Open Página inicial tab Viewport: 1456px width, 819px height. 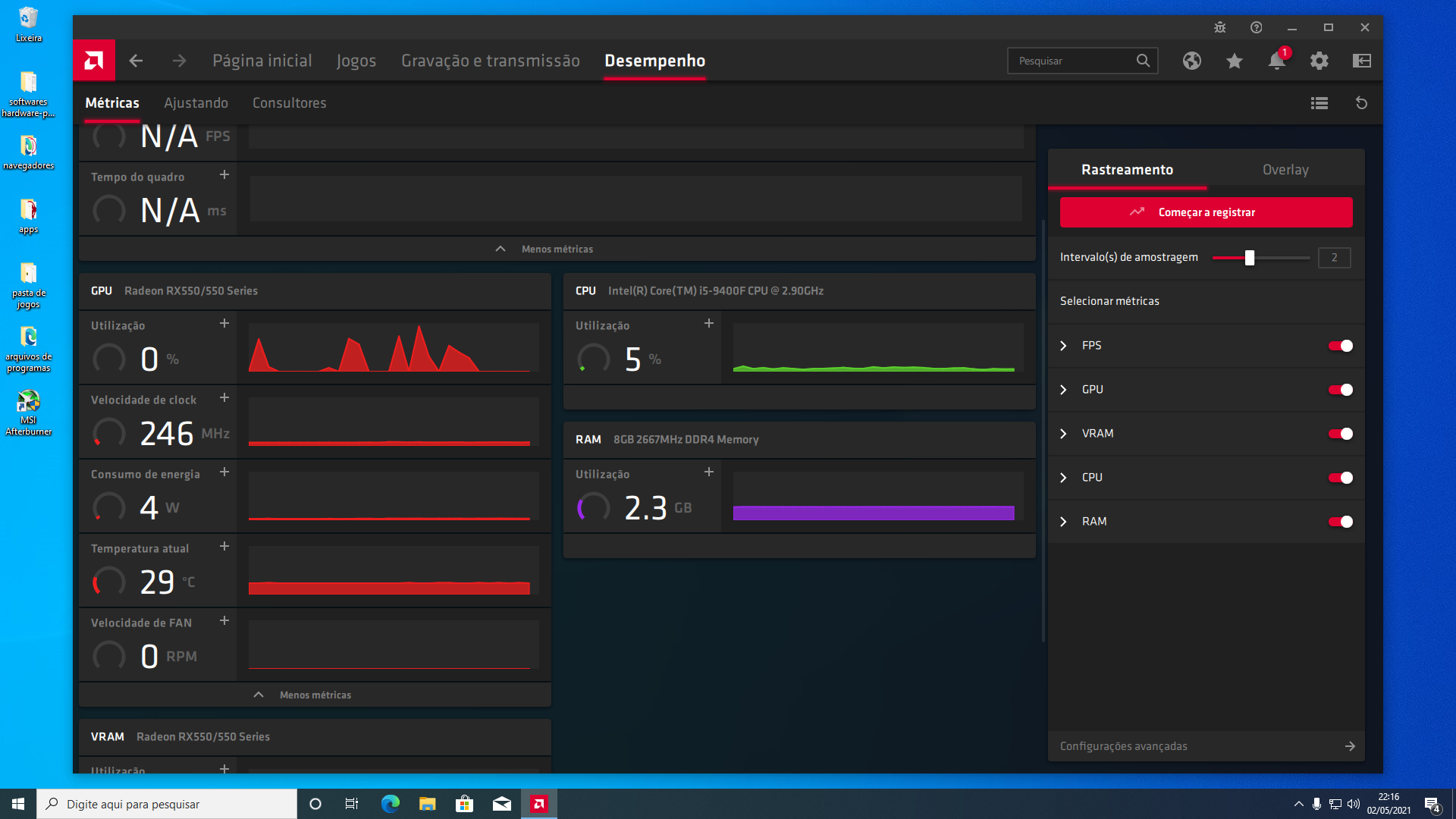[x=262, y=61]
